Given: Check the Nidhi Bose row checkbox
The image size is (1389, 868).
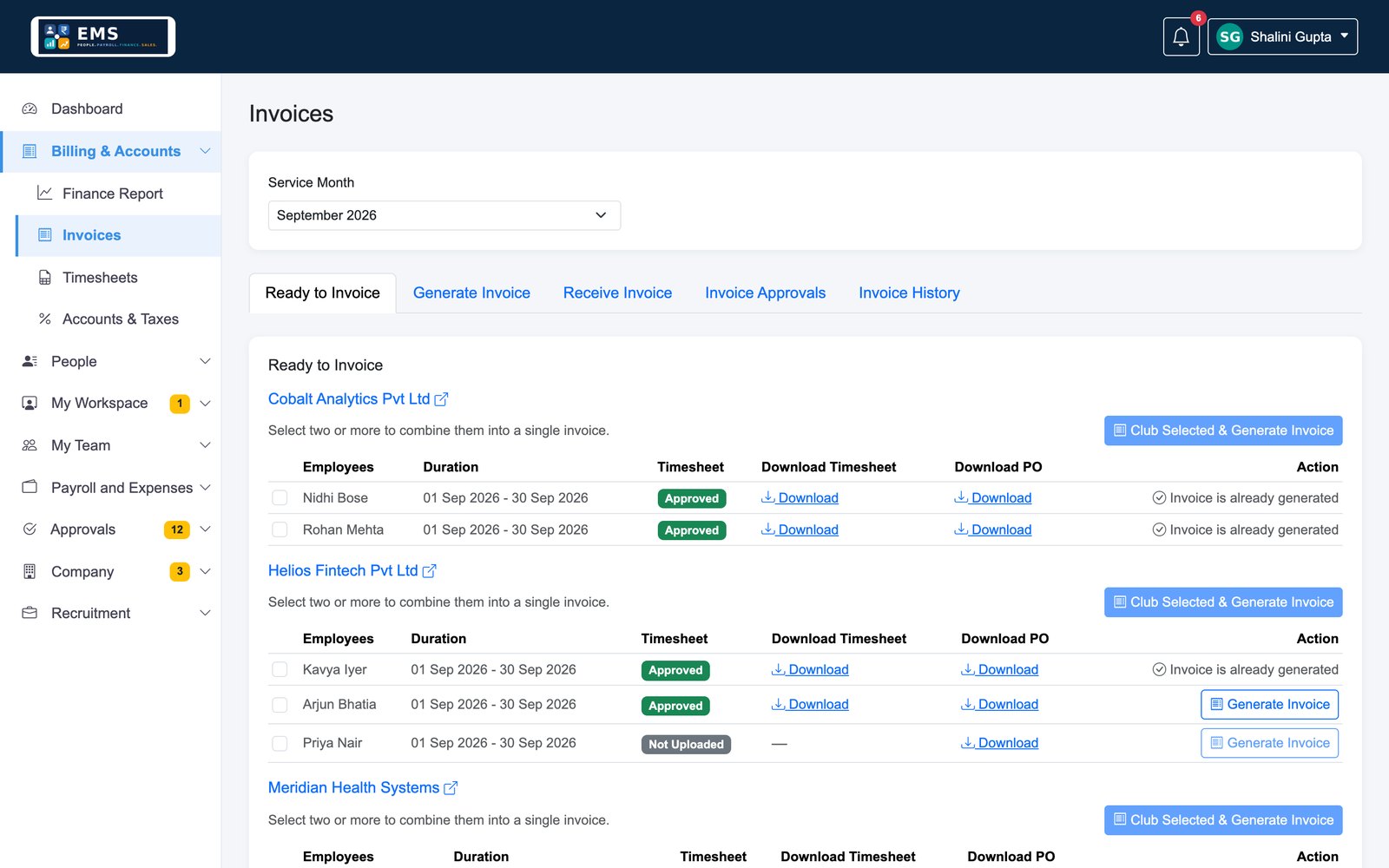Looking at the screenshot, I should [280, 498].
